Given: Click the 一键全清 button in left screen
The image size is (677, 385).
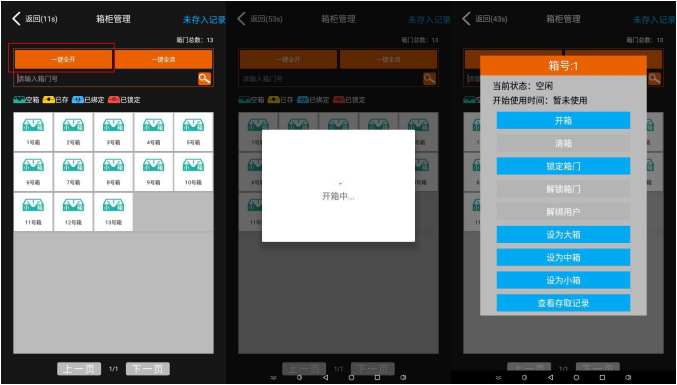Looking at the screenshot, I should tap(163, 60).
